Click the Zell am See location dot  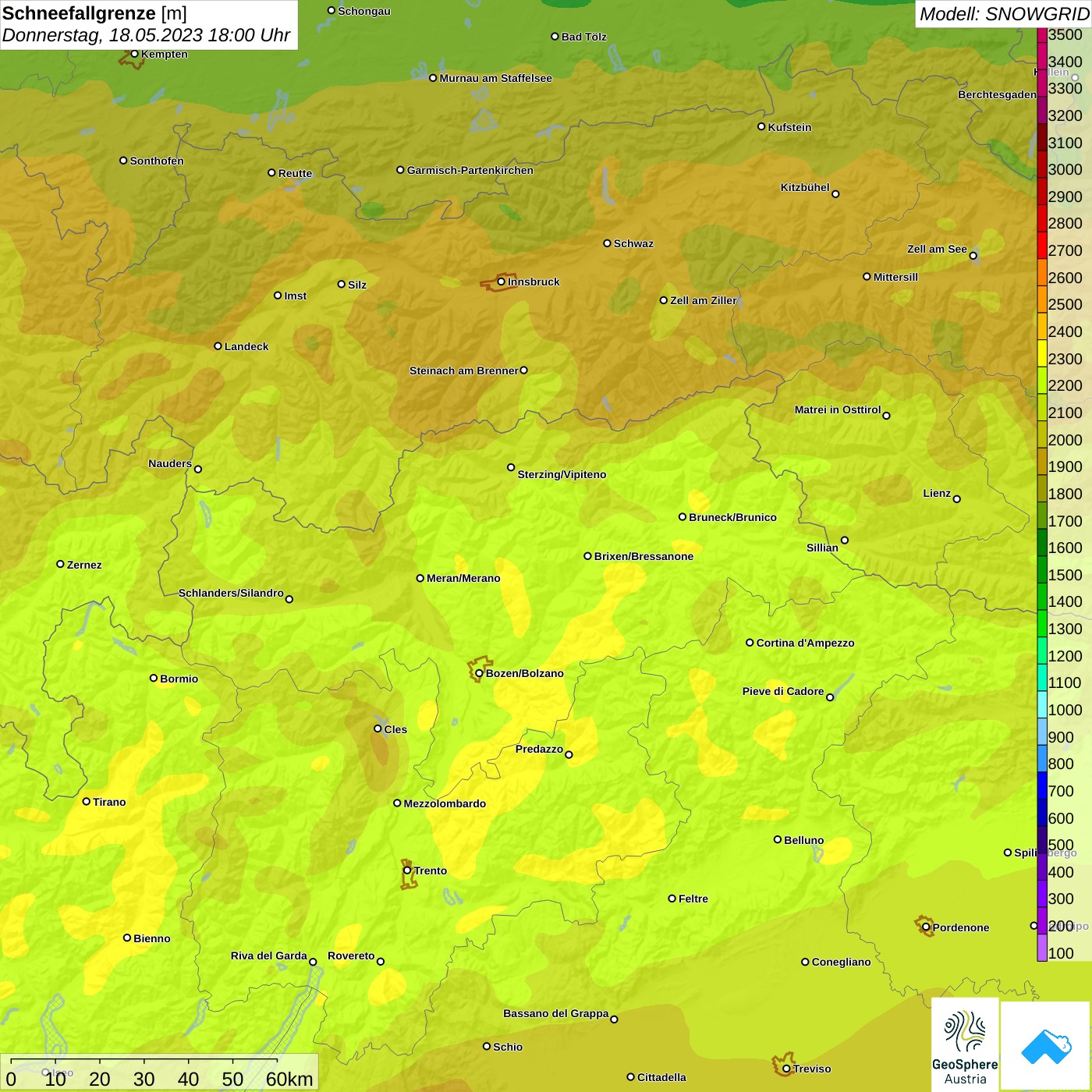(973, 255)
